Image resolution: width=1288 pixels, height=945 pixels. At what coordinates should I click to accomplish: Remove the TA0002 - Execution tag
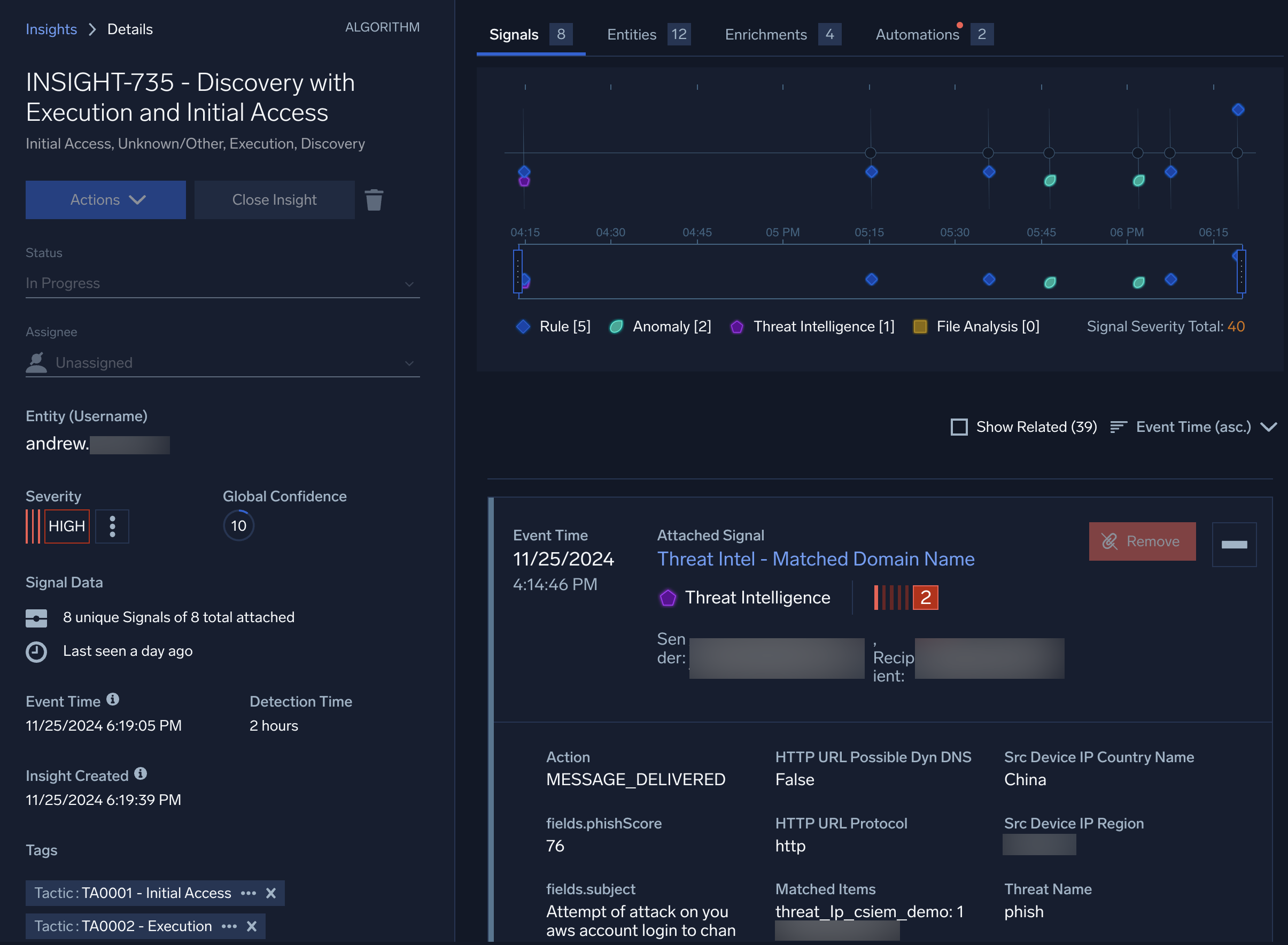click(x=252, y=926)
